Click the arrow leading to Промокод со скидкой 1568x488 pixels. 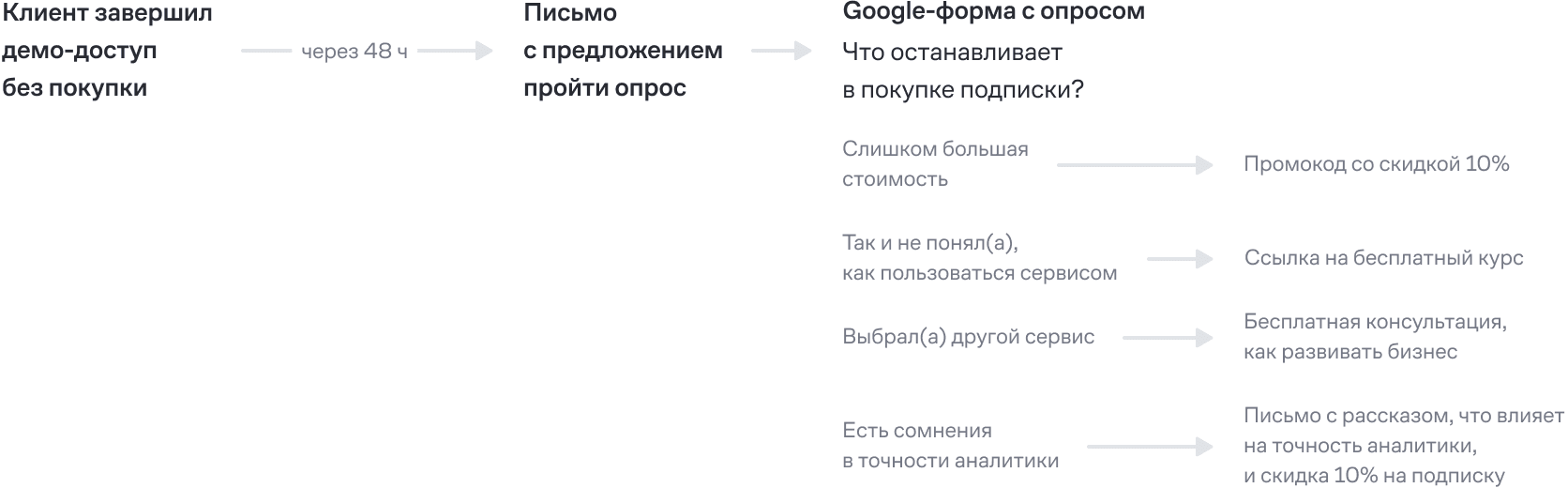click(1135, 165)
